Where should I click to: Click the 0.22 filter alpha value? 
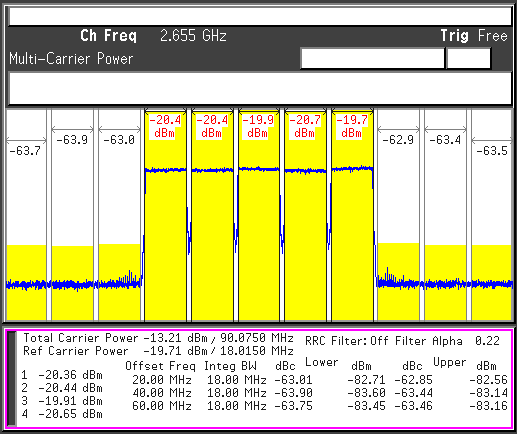pyautogui.click(x=487, y=341)
